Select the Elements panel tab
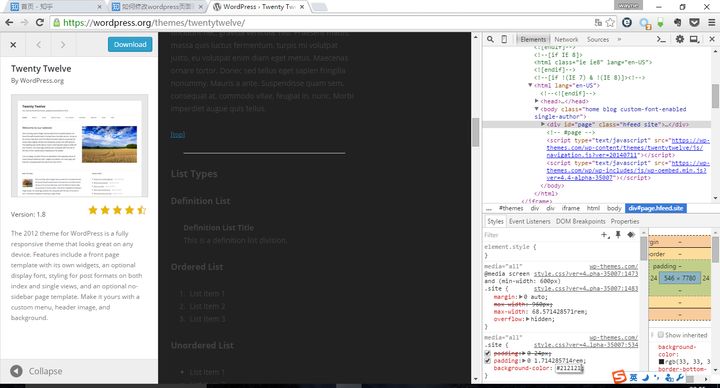The image size is (720, 388). pyautogui.click(x=533, y=39)
